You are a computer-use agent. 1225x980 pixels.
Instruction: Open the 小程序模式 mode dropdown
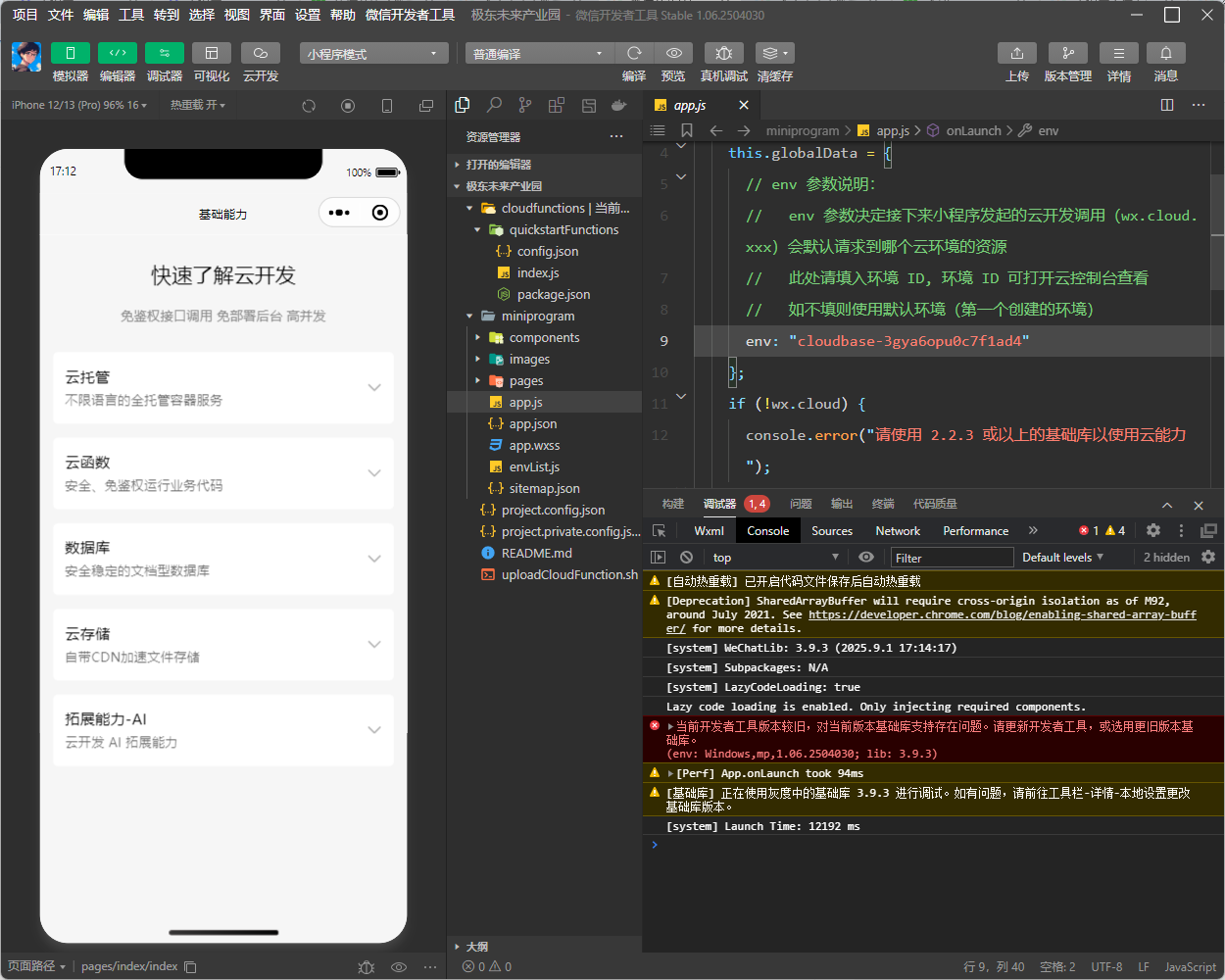tap(373, 54)
